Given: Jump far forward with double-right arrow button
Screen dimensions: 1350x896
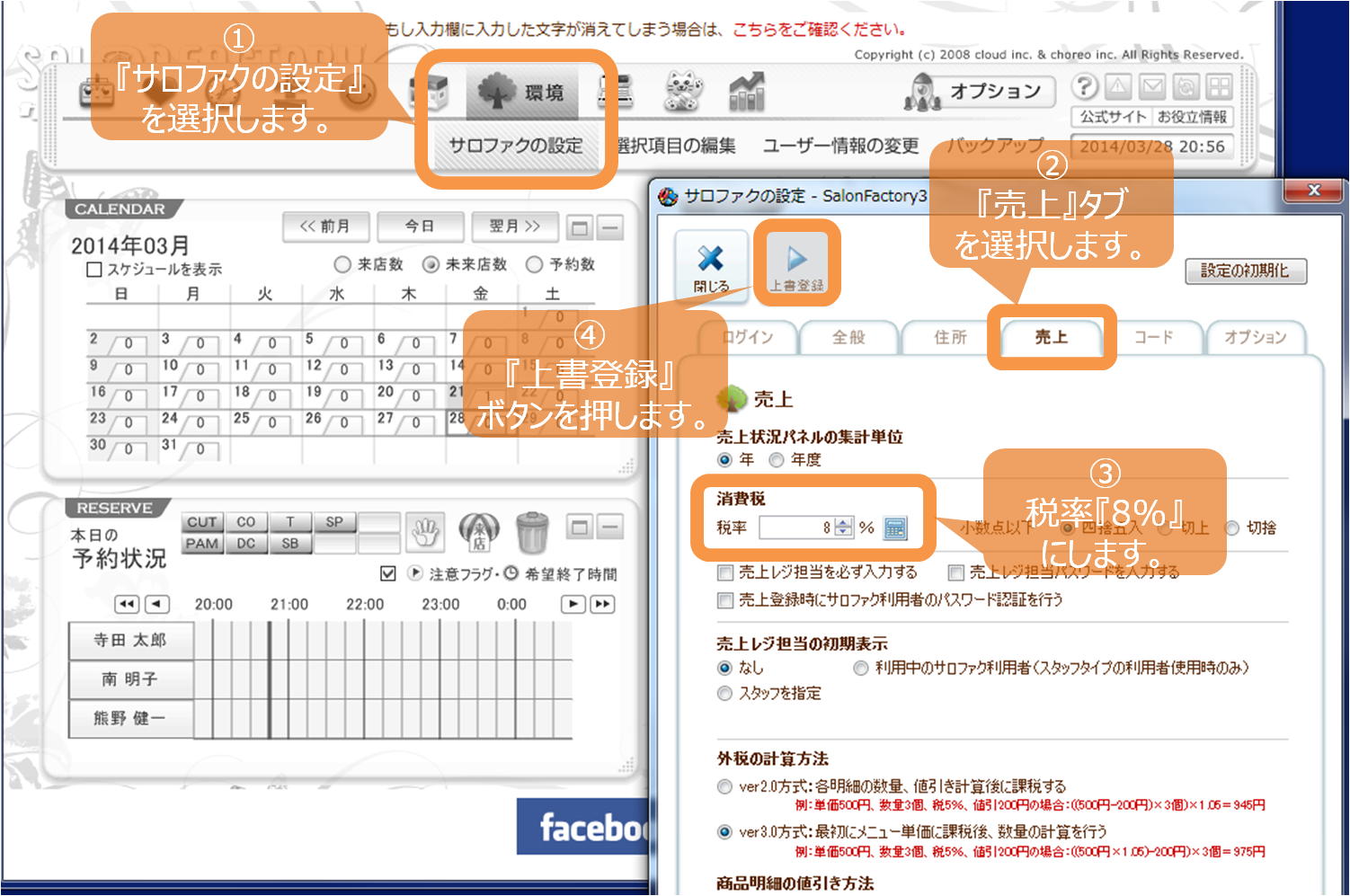Looking at the screenshot, I should (602, 604).
